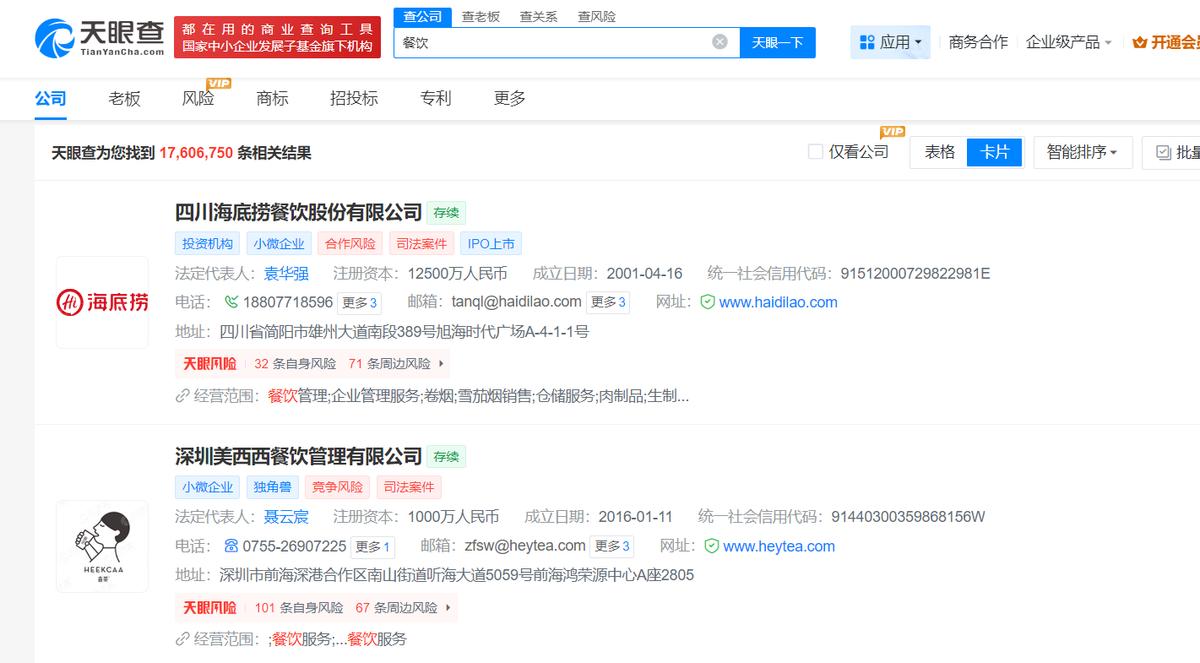
Task: Click the 司法案件 tag on 美西西
Action: tap(409, 487)
